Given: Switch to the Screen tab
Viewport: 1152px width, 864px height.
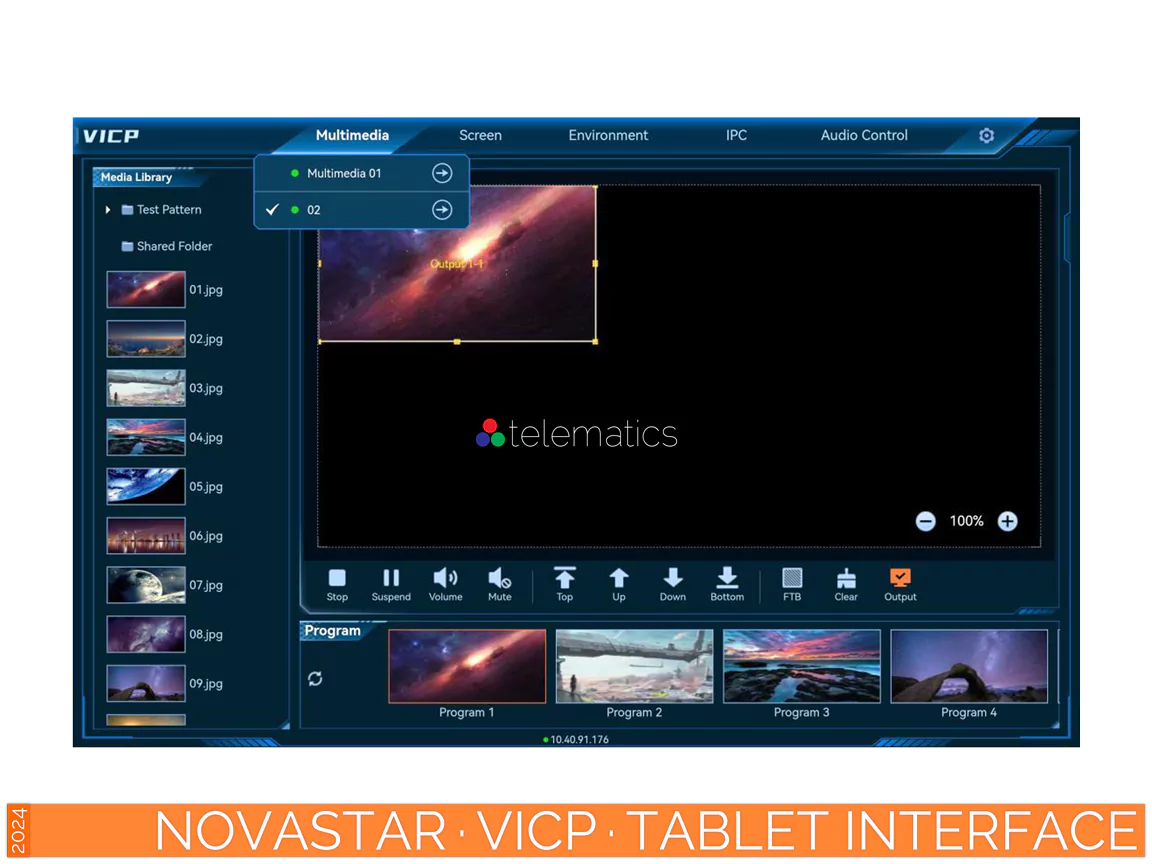Looking at the screenshot, I should pos(480,136).
